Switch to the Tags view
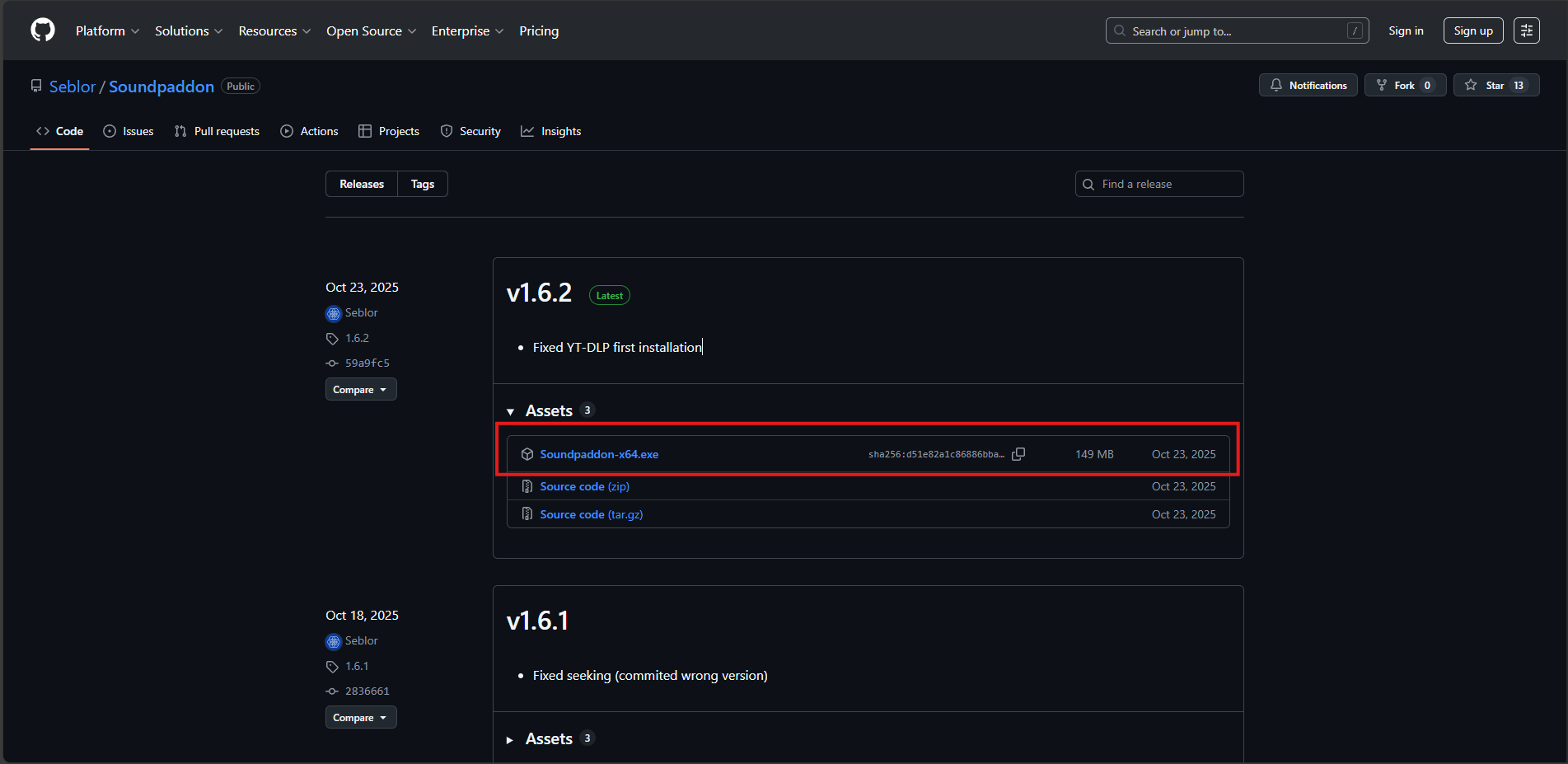Image resolution: width=1568 pixels, height=764 pixels. pyautogui.click(x=423, y=184)
